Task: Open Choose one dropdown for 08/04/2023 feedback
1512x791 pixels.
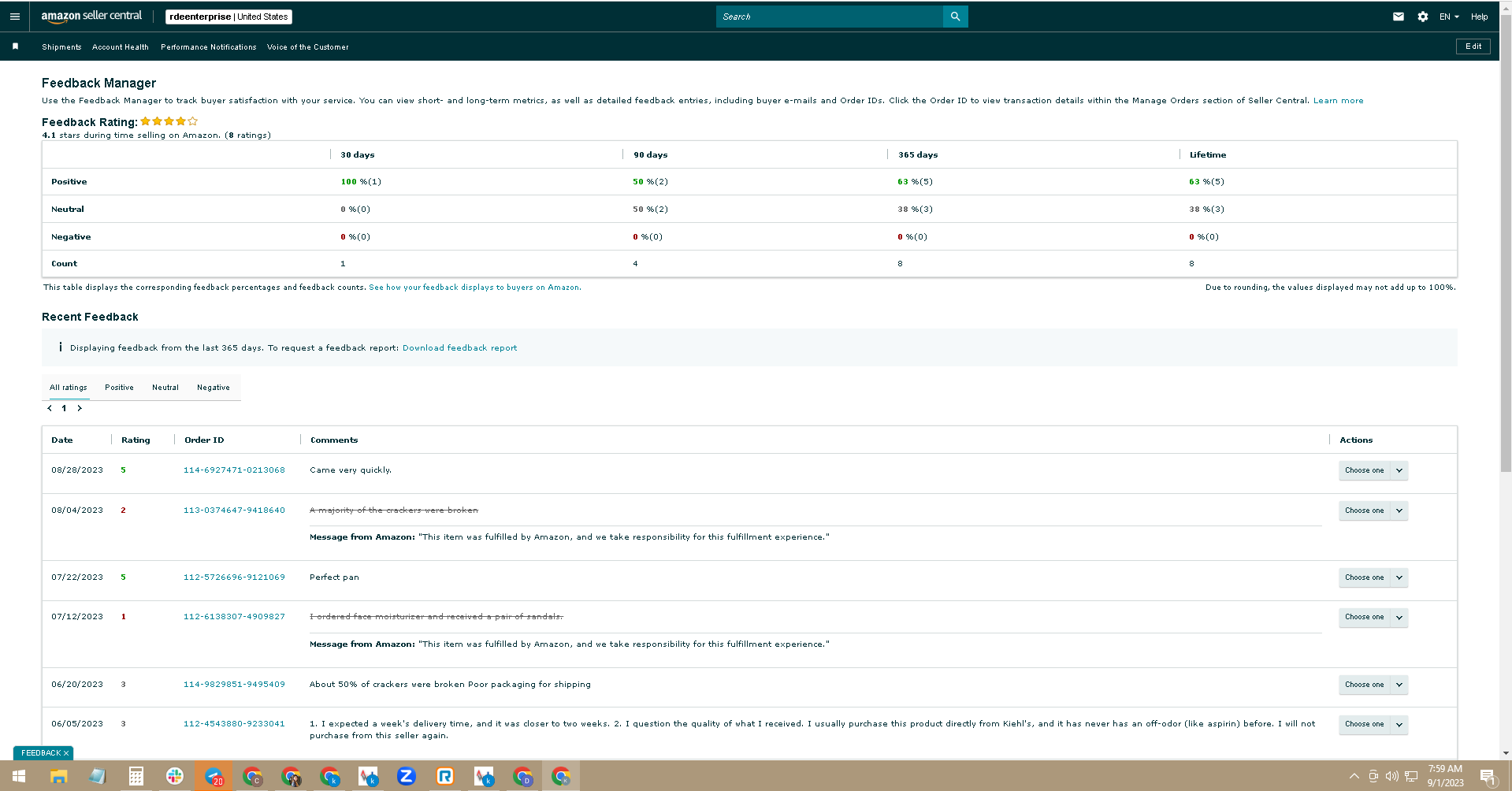Action: pyautogui.click(x=1373, y=511)
